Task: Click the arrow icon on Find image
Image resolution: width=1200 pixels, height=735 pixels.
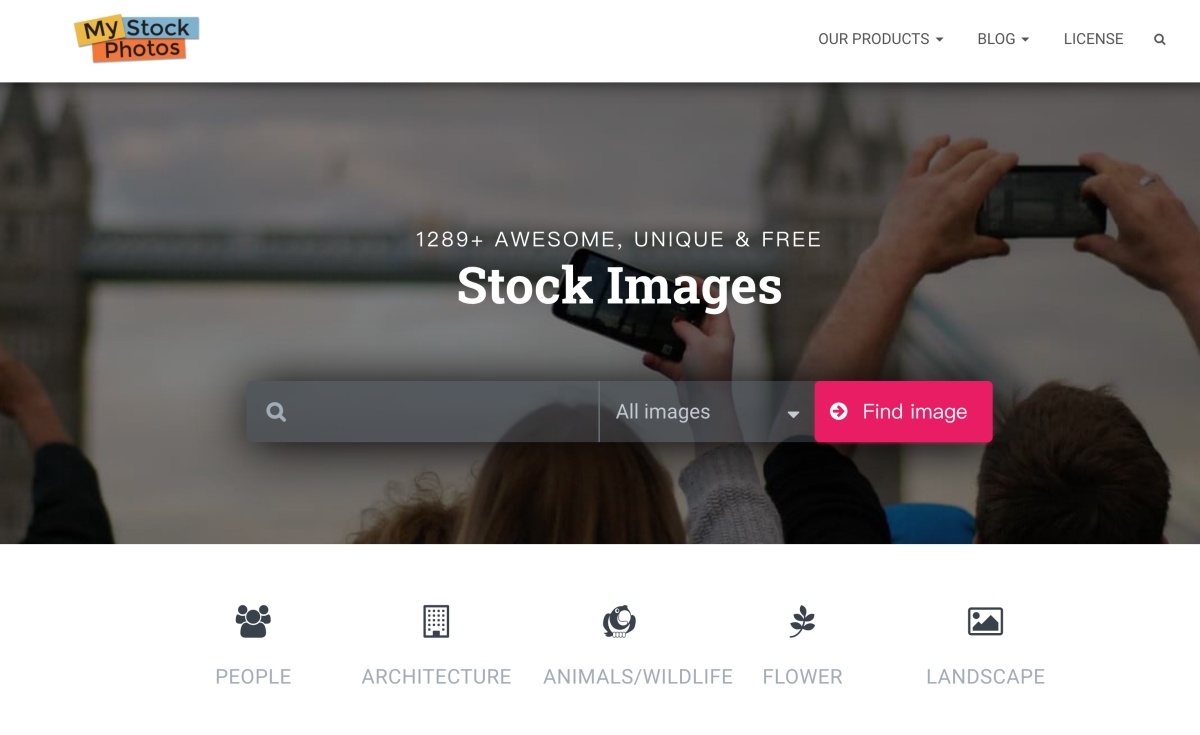Action: tap(839, 411)
